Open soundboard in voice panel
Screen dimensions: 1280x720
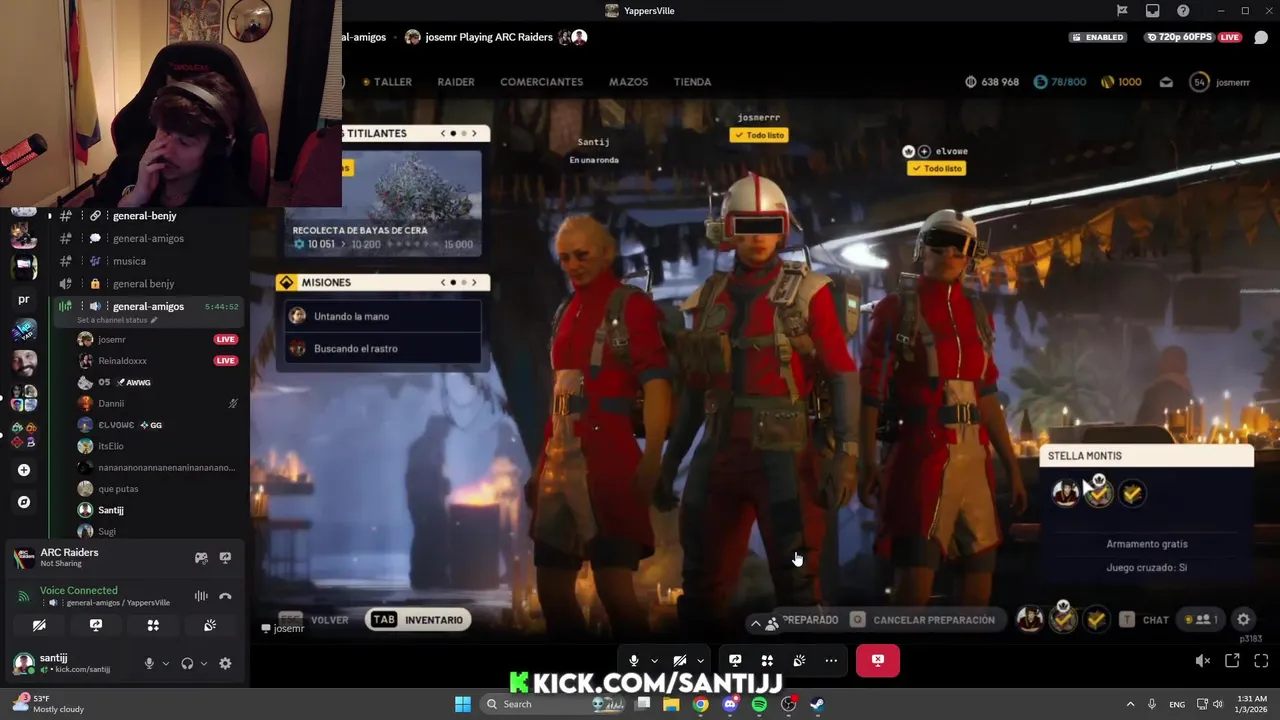coord(210,625)
